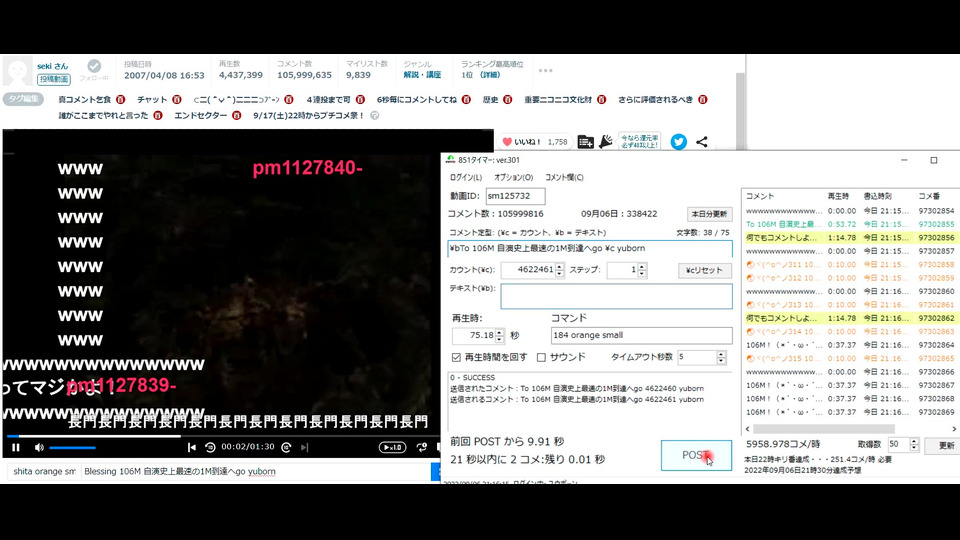Screen dimensions: 960x540
Task: Uncheck the 再生時間を回す checkbox
Action: coord(456,357)
